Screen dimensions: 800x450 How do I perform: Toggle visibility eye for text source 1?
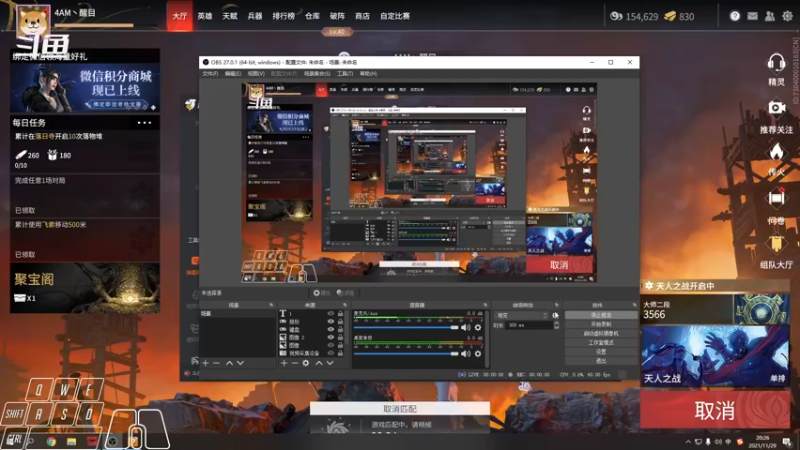(331, 314)
